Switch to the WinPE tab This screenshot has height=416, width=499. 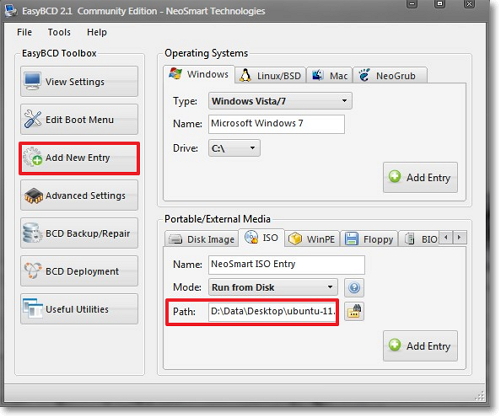coord(312,239)
